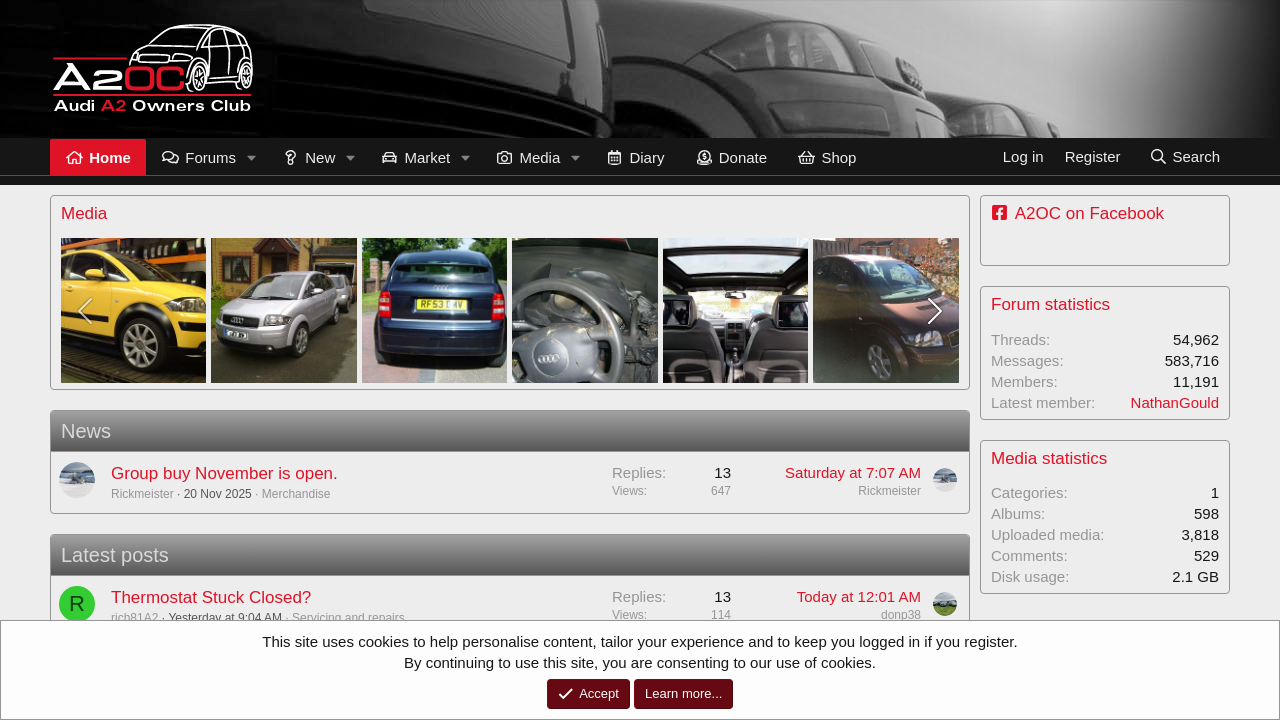Click the Facebook icon in sidebar

(999, 213)
